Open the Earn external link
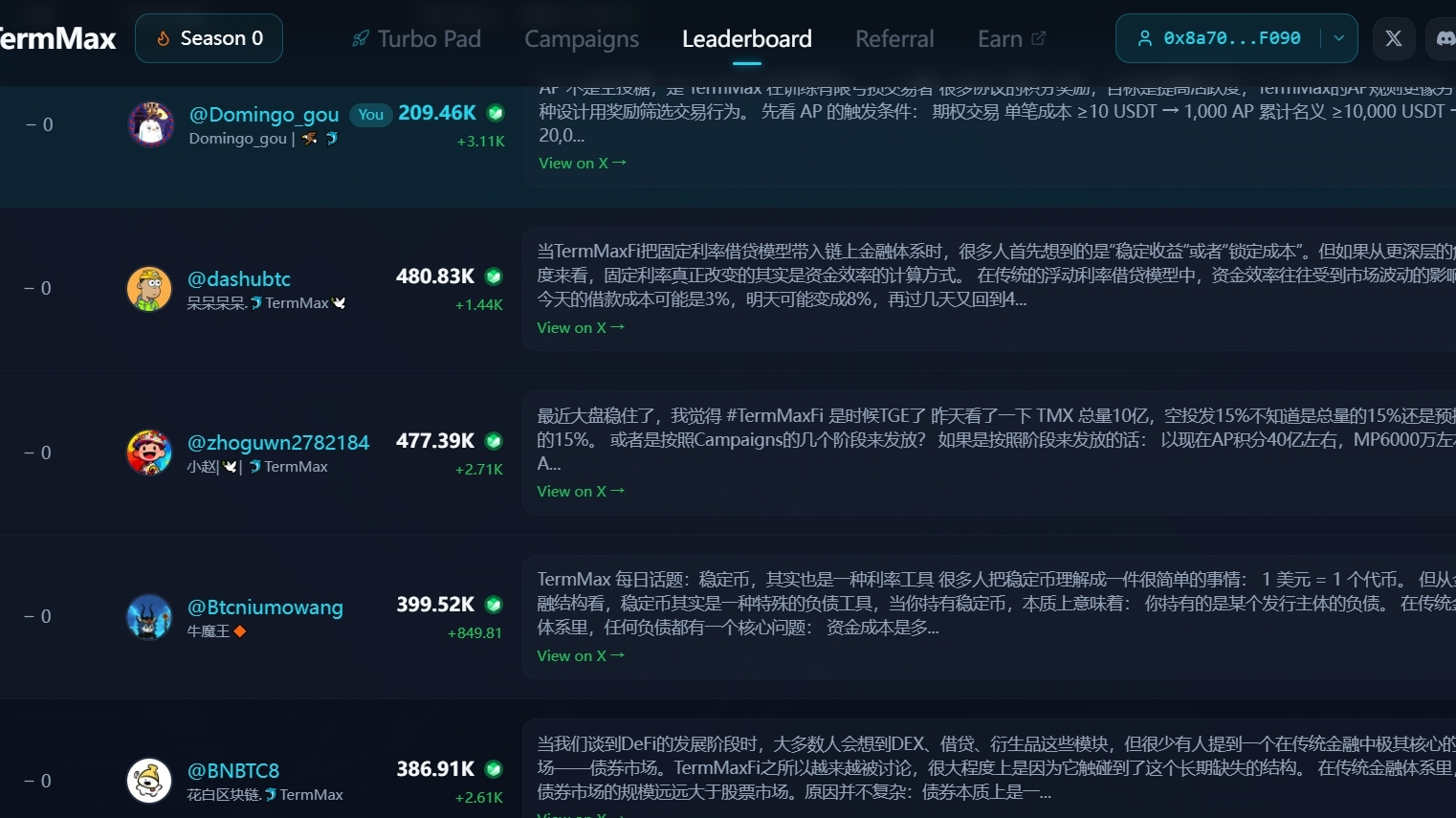Screen dimensions: 1456x818 [1011, 38]
